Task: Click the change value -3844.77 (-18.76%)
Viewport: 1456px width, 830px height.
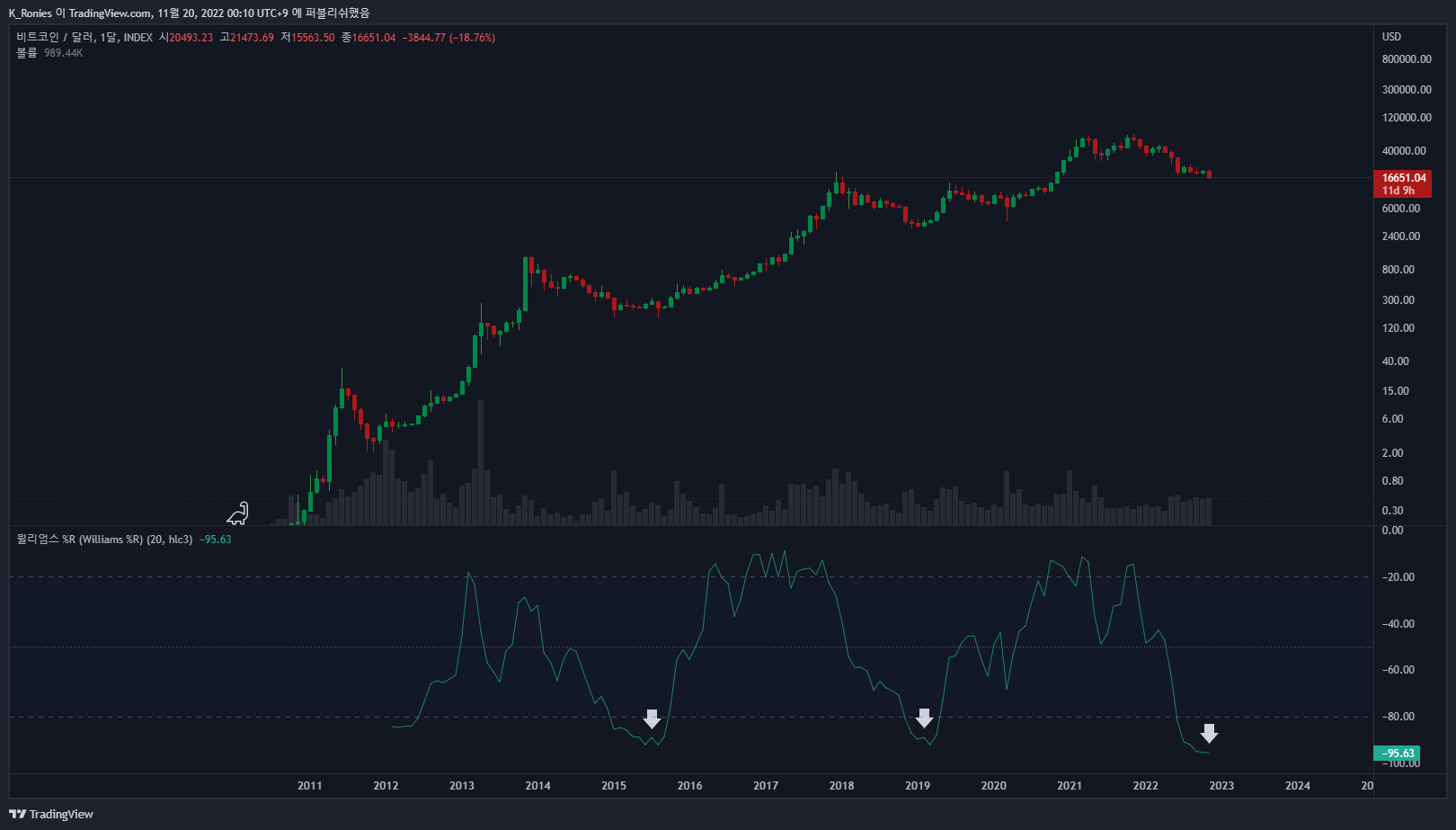Action: coord(448,38)
